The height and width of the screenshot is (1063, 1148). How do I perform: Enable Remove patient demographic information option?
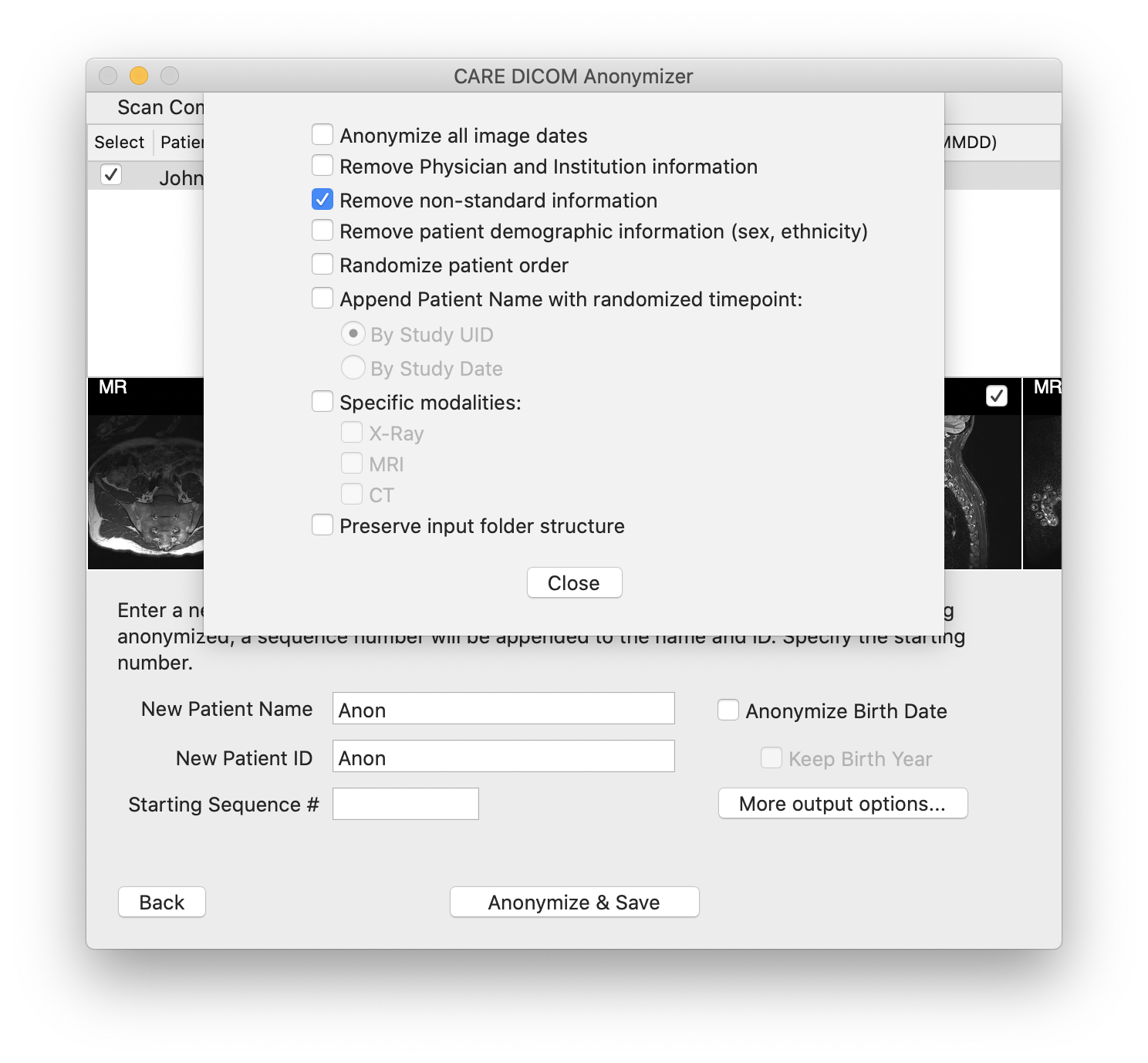coord(322,231)
